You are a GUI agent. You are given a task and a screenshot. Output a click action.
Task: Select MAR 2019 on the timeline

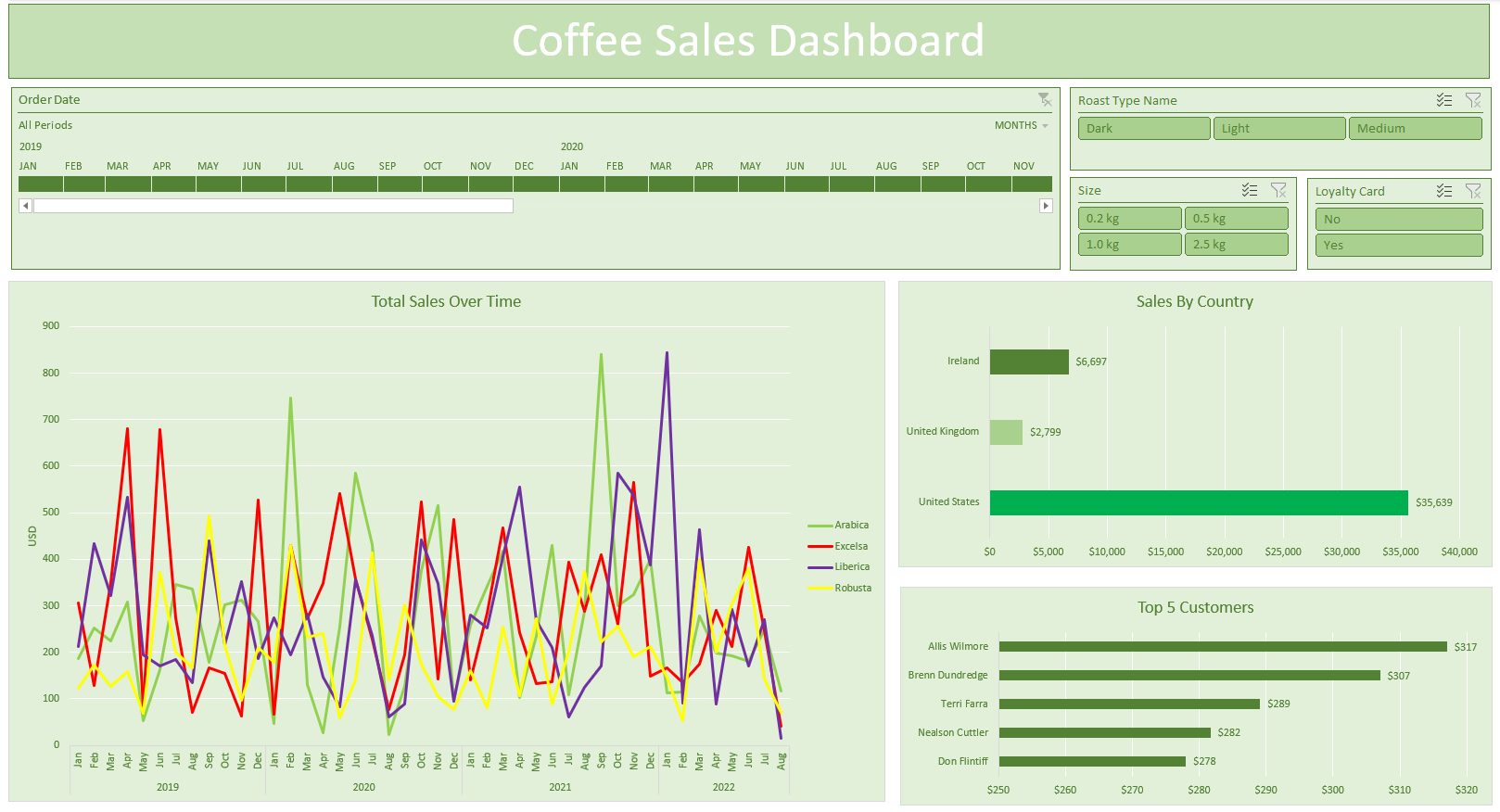tap(129, 184)
